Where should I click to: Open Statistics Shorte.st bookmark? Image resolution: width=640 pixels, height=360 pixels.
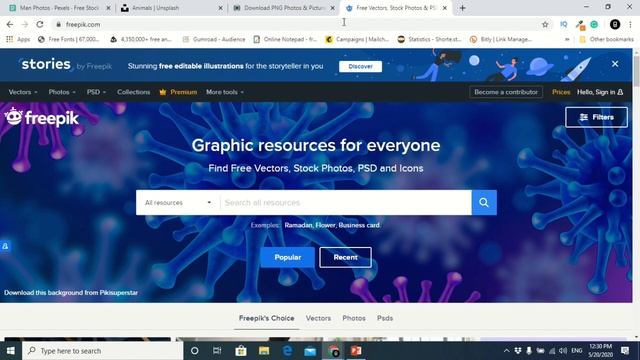[x=429, y=39]
